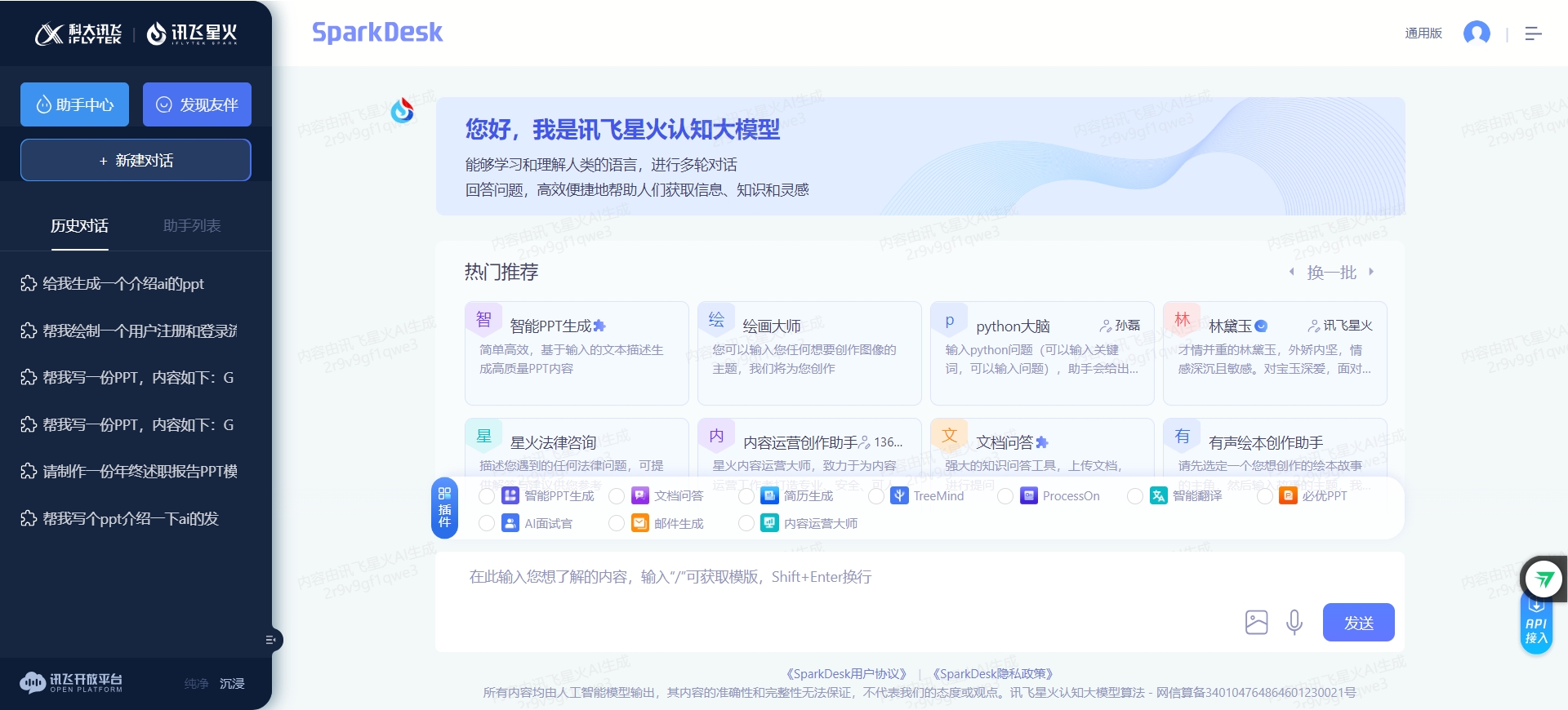Select the 纯净 display mode
This screenshot has height=710, width=1568.
click(196, 684)
